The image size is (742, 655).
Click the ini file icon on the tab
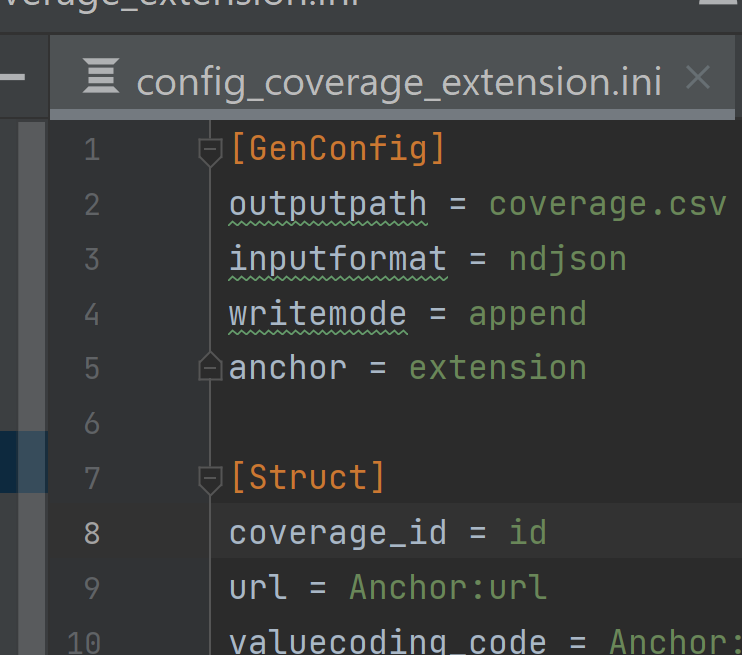tap(101, 76)
